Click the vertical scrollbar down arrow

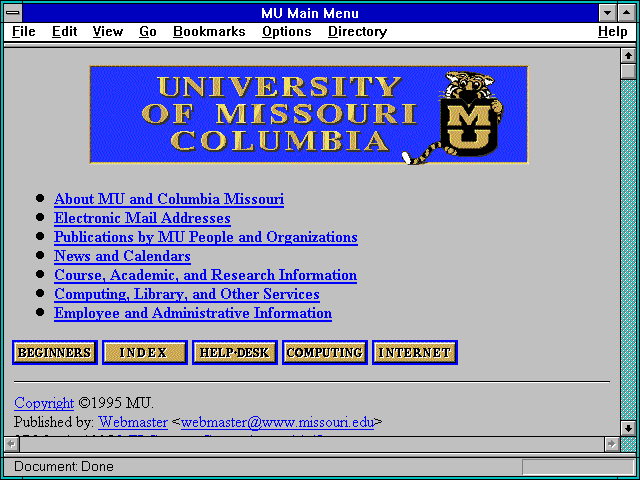click(628, 428)
